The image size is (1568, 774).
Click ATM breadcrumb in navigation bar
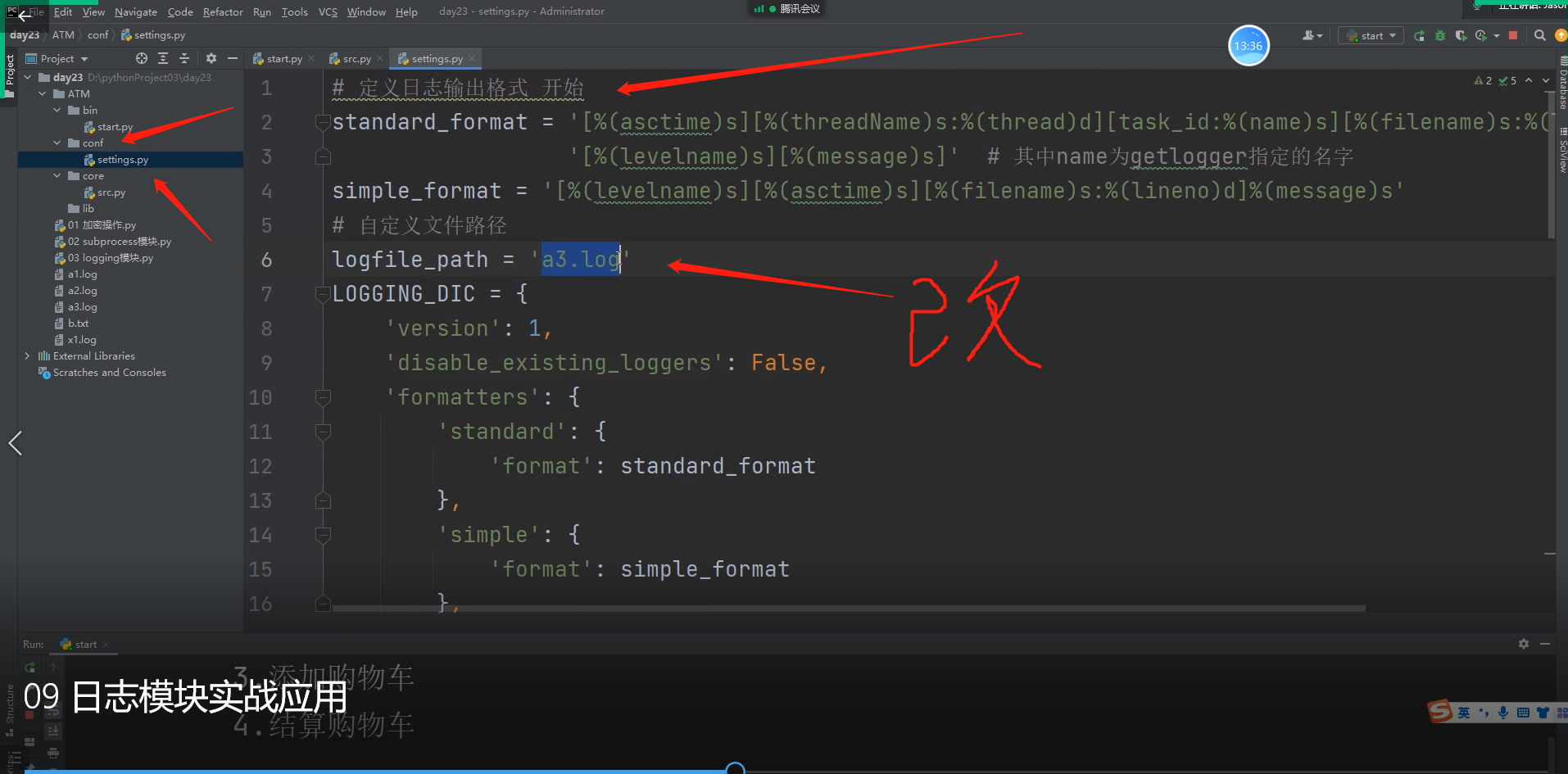tap(63, 35)
